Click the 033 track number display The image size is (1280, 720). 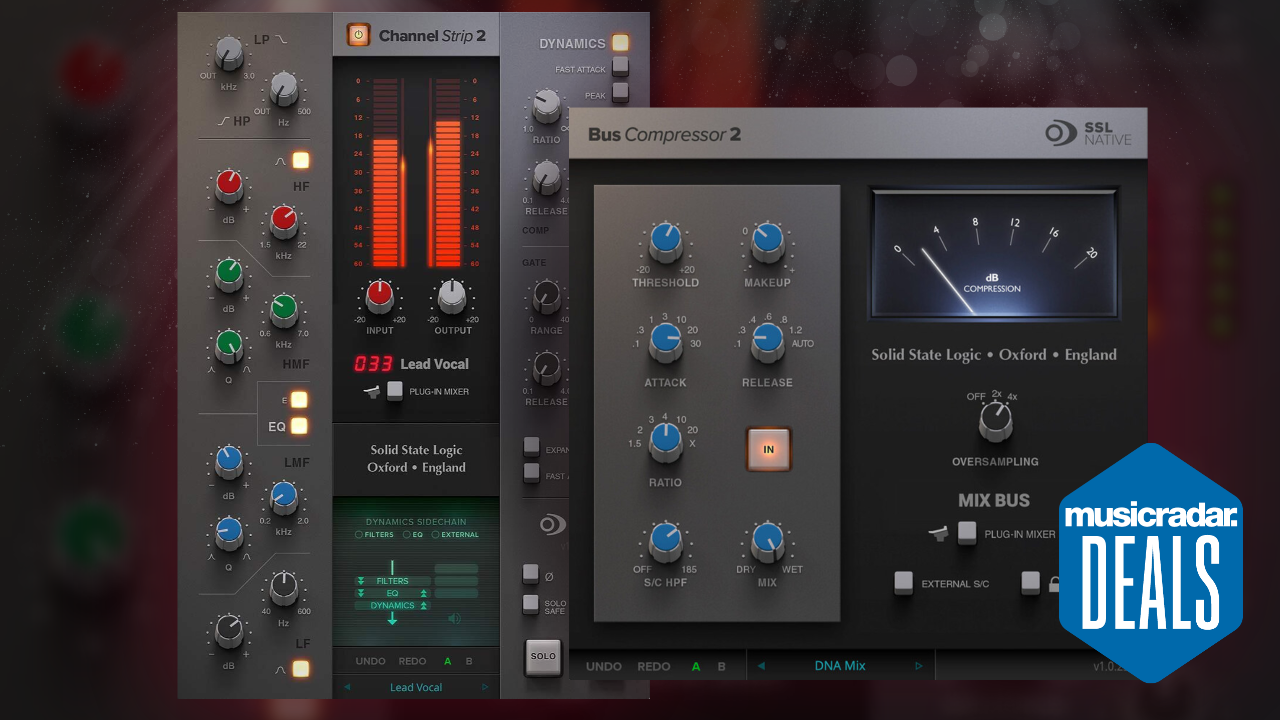373,364
